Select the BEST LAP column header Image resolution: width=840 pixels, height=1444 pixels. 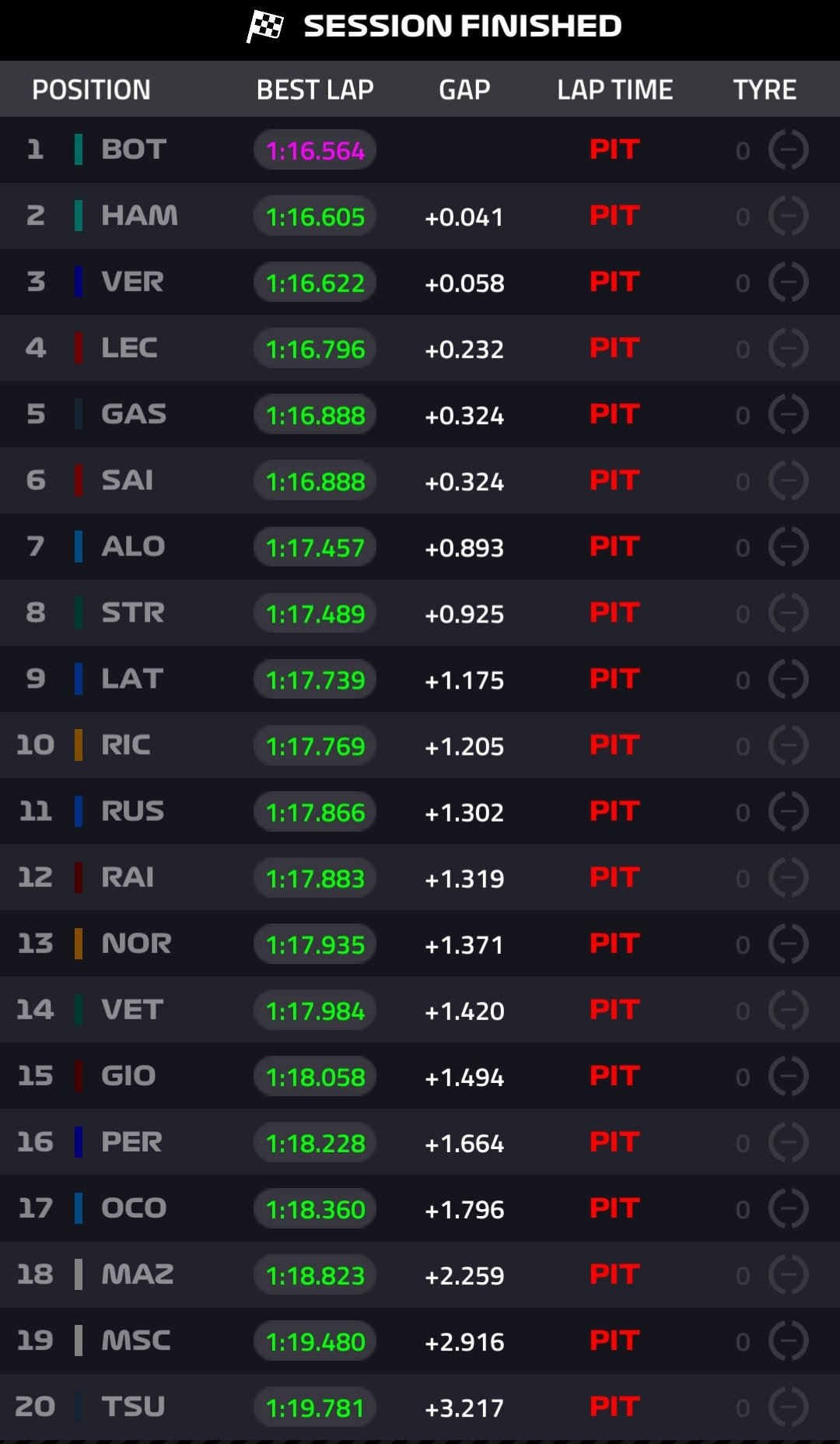coord(315,89)
